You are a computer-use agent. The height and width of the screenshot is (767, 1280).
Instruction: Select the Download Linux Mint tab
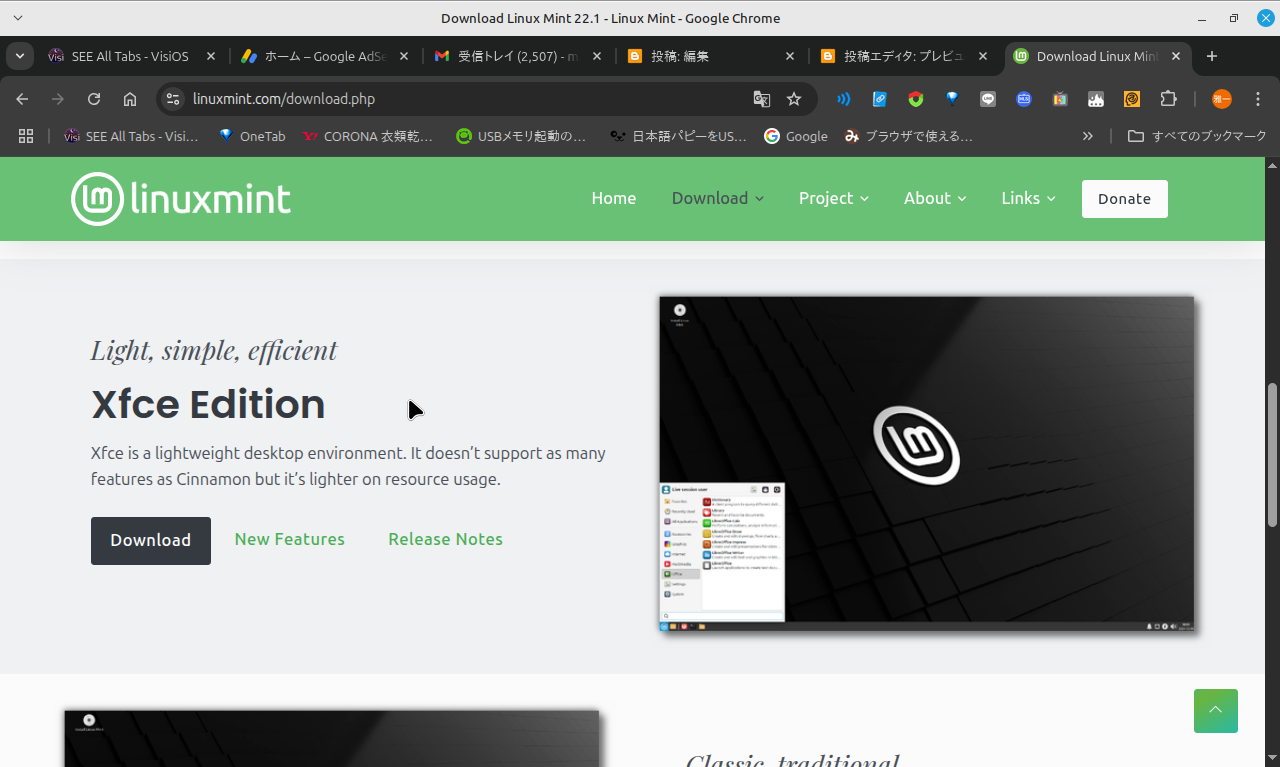1097,56
